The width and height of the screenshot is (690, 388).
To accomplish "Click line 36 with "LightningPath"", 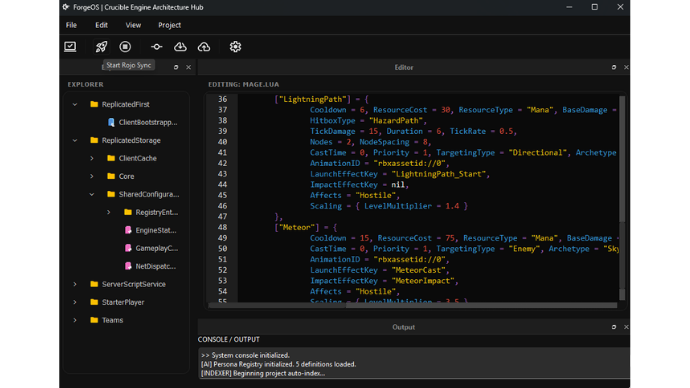I will coord(321,99).
